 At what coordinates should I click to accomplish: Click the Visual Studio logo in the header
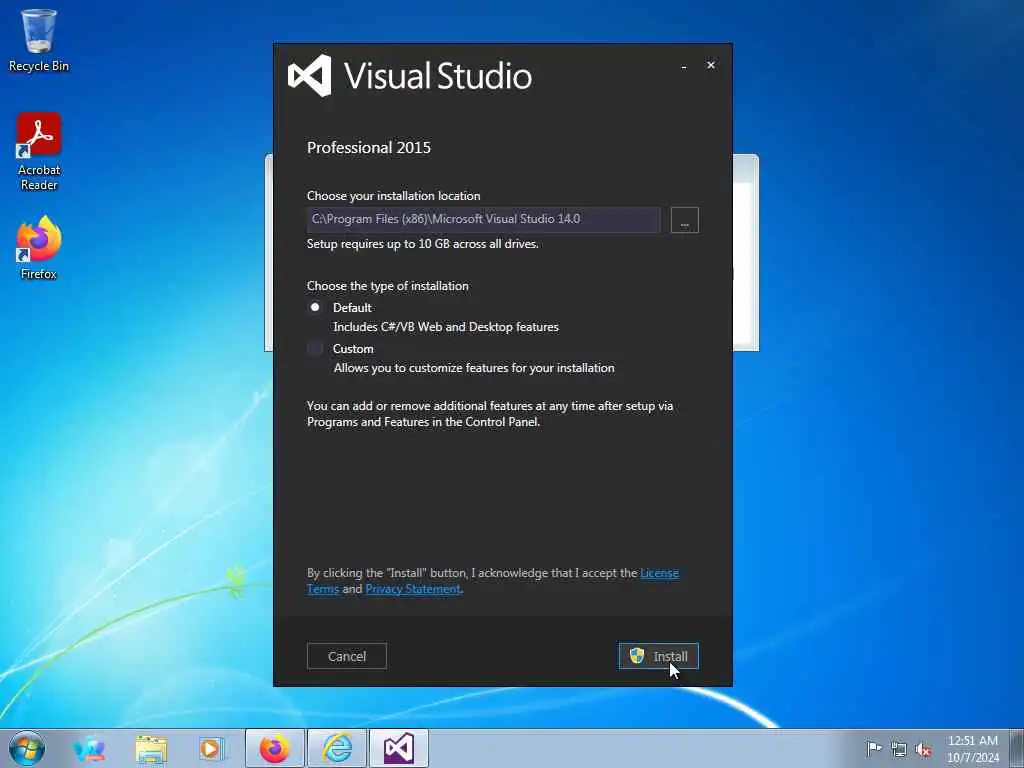pos(310,76)
